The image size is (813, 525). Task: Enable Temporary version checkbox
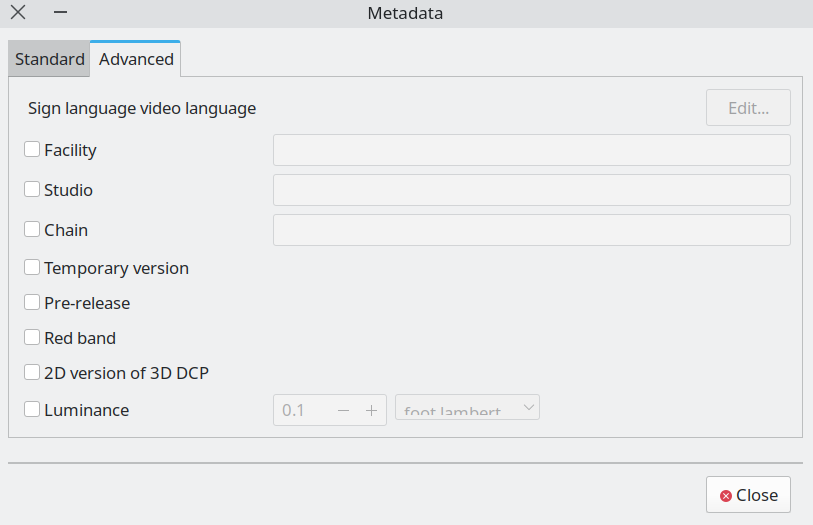coord(33,268)
